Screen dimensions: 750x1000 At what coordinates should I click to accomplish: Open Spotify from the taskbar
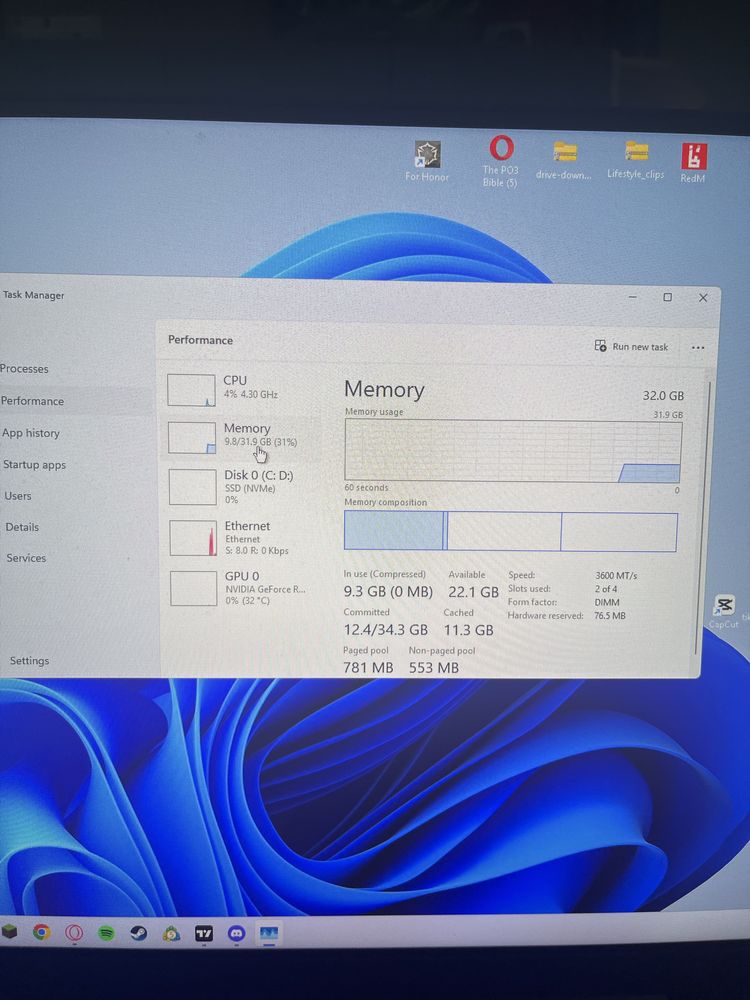pos(107,934)
